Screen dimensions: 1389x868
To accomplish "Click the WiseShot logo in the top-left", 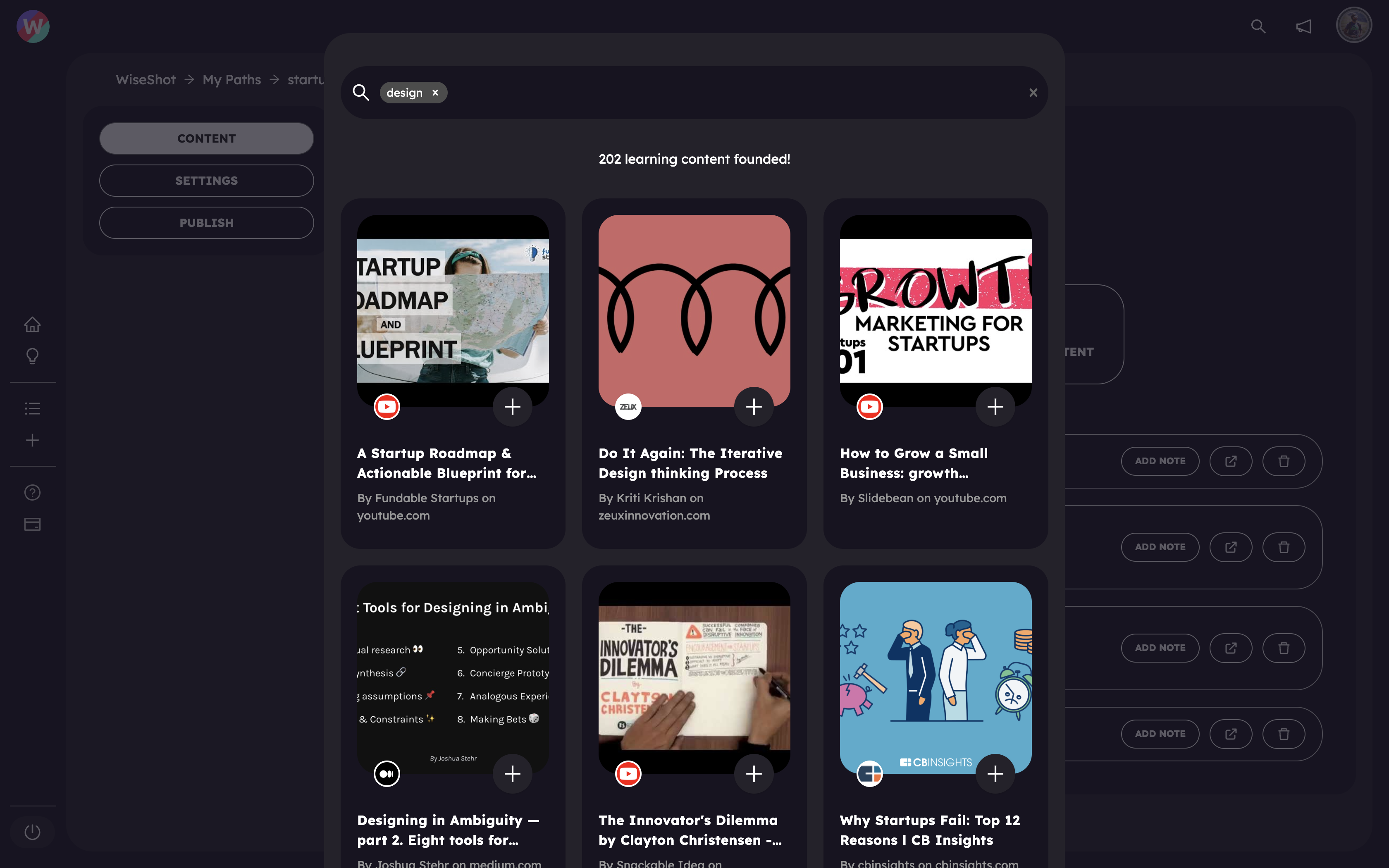I will [33, 26].
